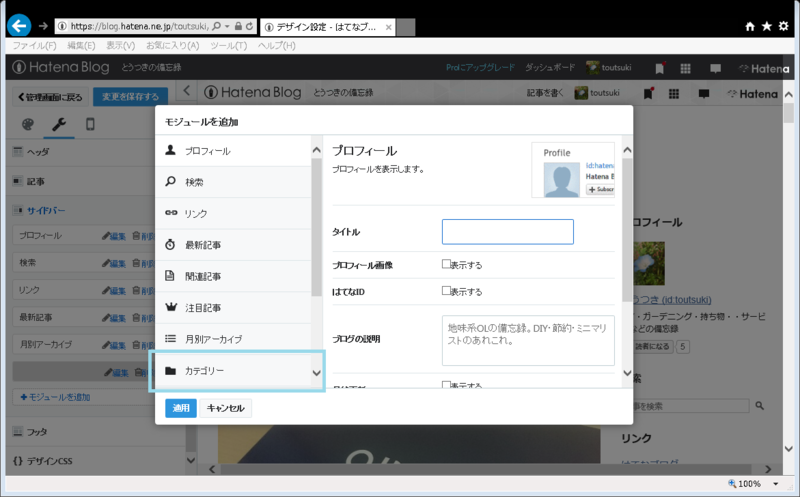
Task: Open favorites star icon
Action: point(766,26)
